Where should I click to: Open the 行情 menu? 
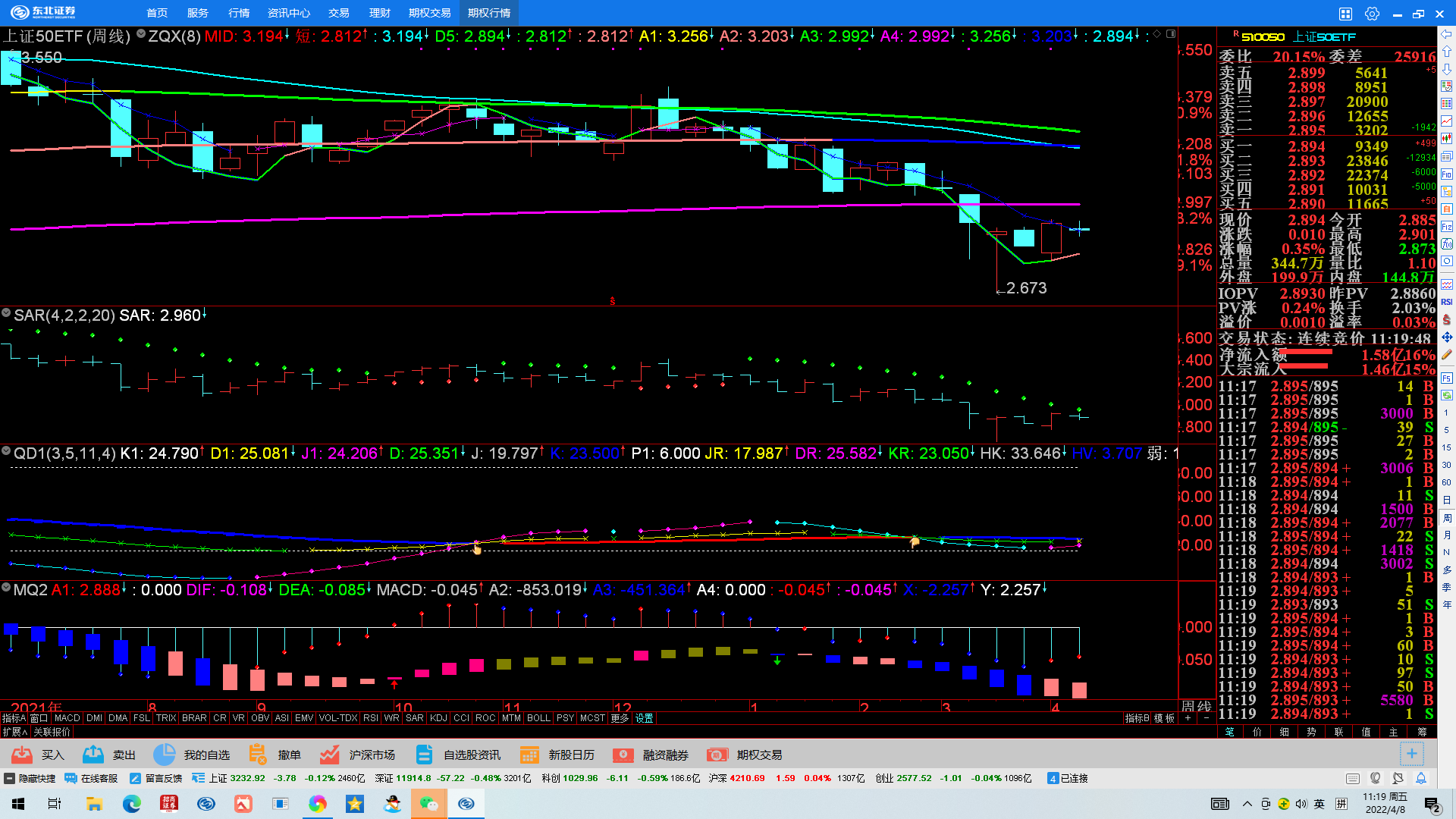[x=239, y=13]
